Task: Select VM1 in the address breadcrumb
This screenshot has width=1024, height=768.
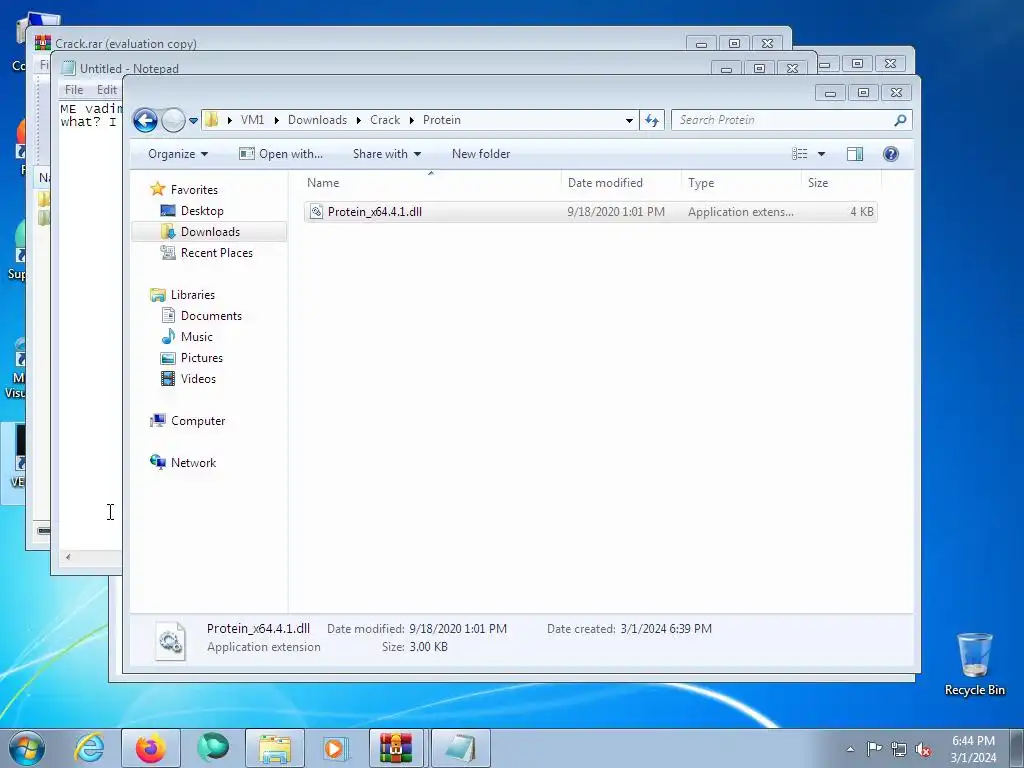Action: coord(252,120)
